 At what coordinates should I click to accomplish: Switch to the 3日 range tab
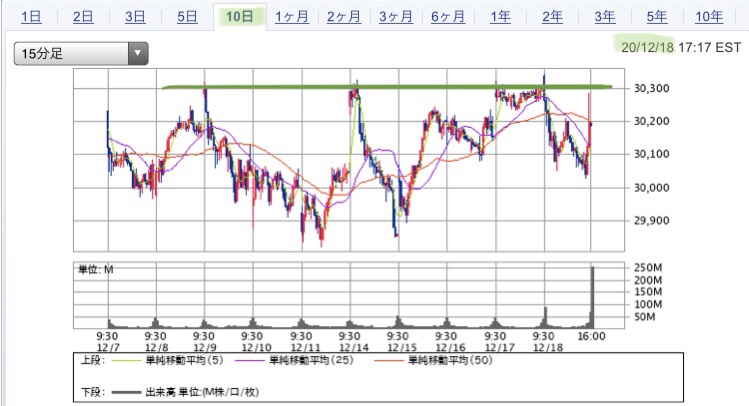[x=135, y=17]
